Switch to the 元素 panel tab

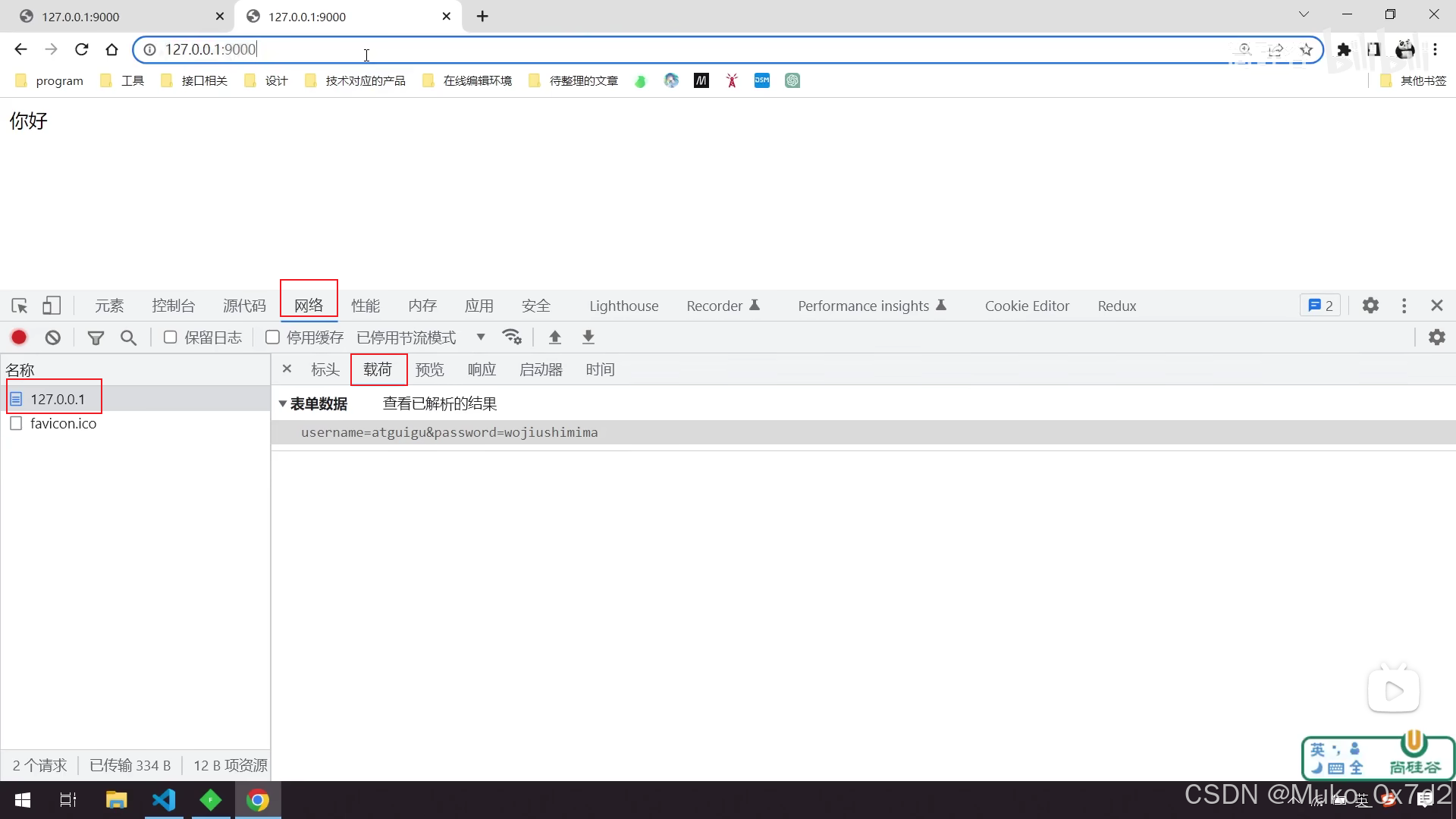point(109,306)
